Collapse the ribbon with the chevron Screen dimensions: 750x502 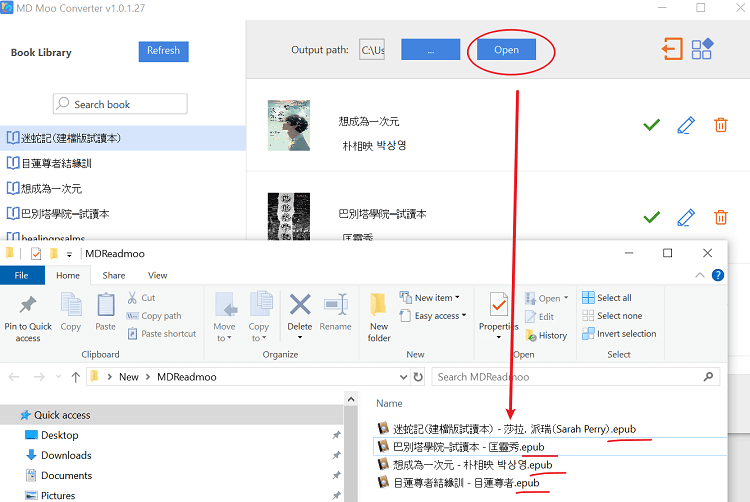tap(699, 275)
